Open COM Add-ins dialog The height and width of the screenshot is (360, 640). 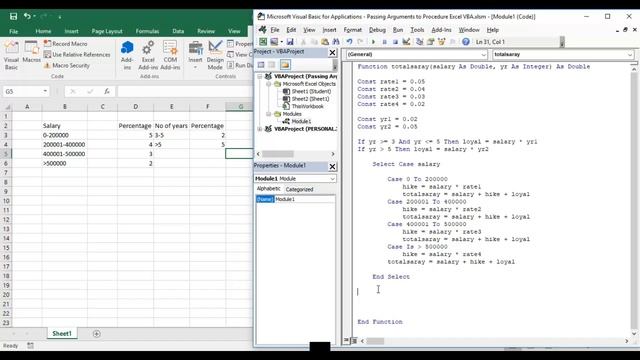170,56
